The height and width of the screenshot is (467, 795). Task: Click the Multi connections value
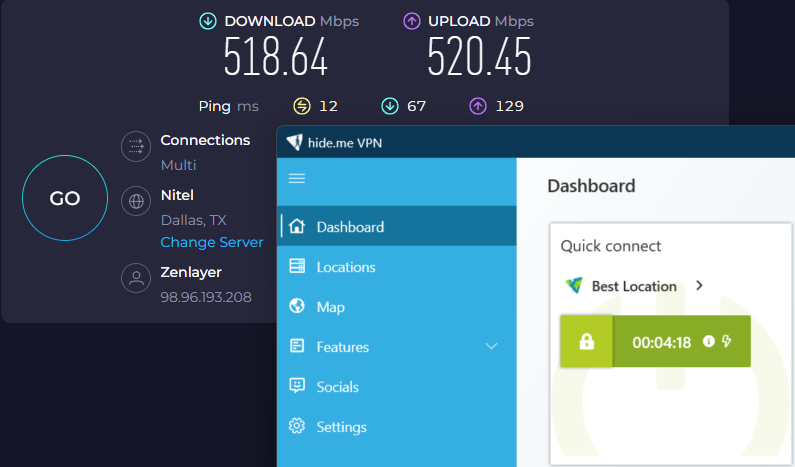[x=178, y=165]
